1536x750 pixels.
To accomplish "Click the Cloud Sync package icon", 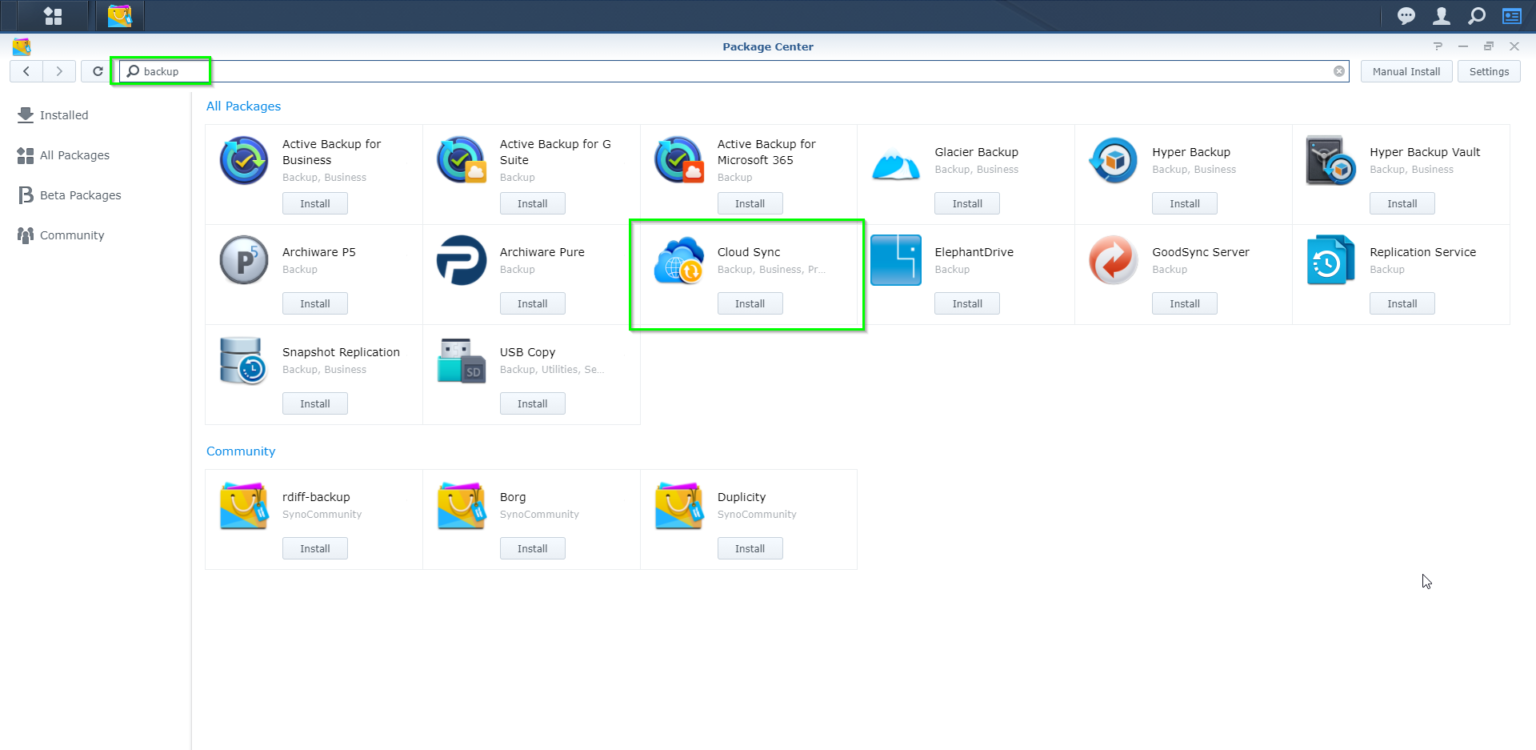I will (678, 259).
